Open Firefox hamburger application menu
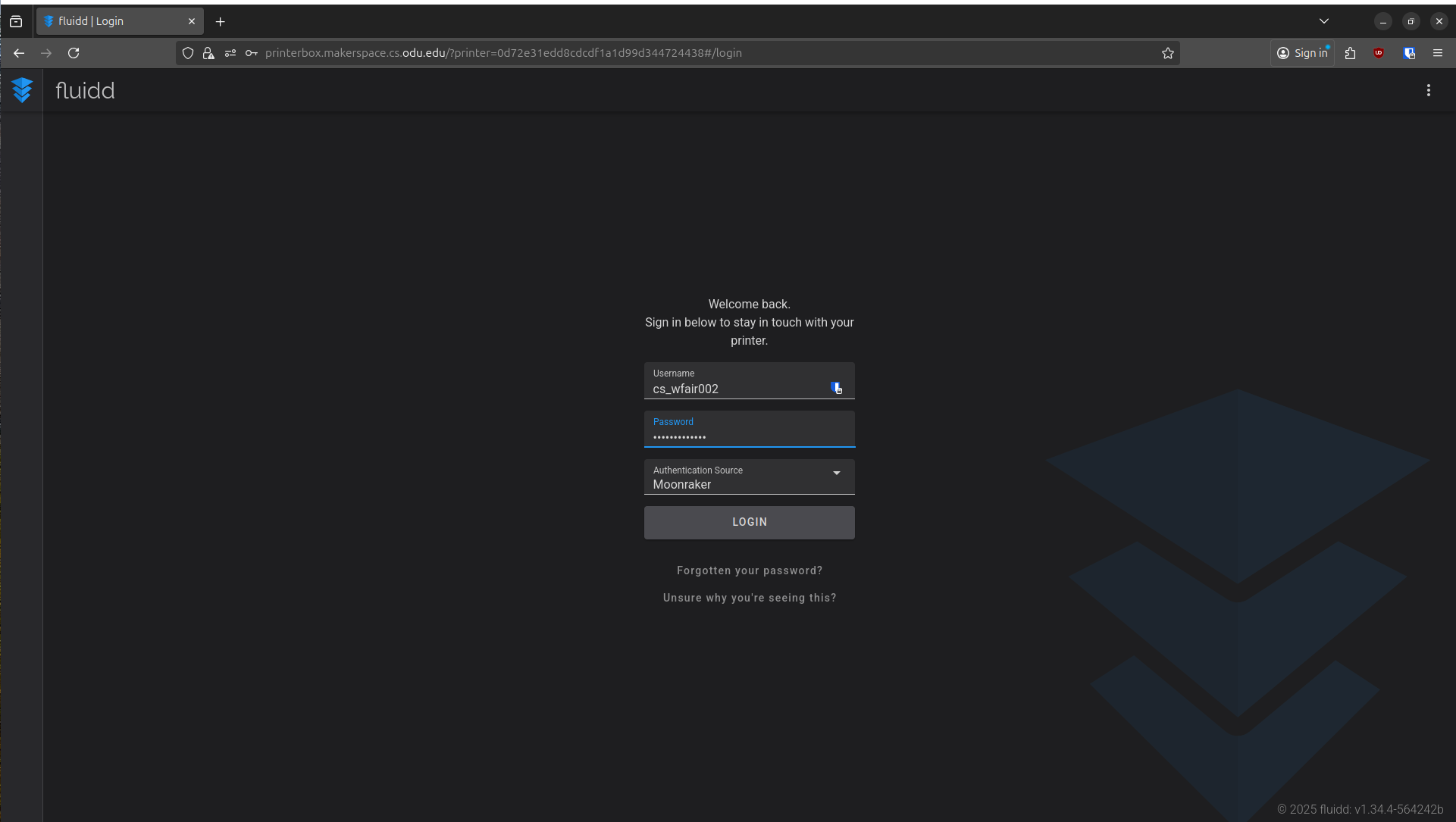This screenshot has width=1456, height=822. pyautogui.click(x=1437, y=53)
